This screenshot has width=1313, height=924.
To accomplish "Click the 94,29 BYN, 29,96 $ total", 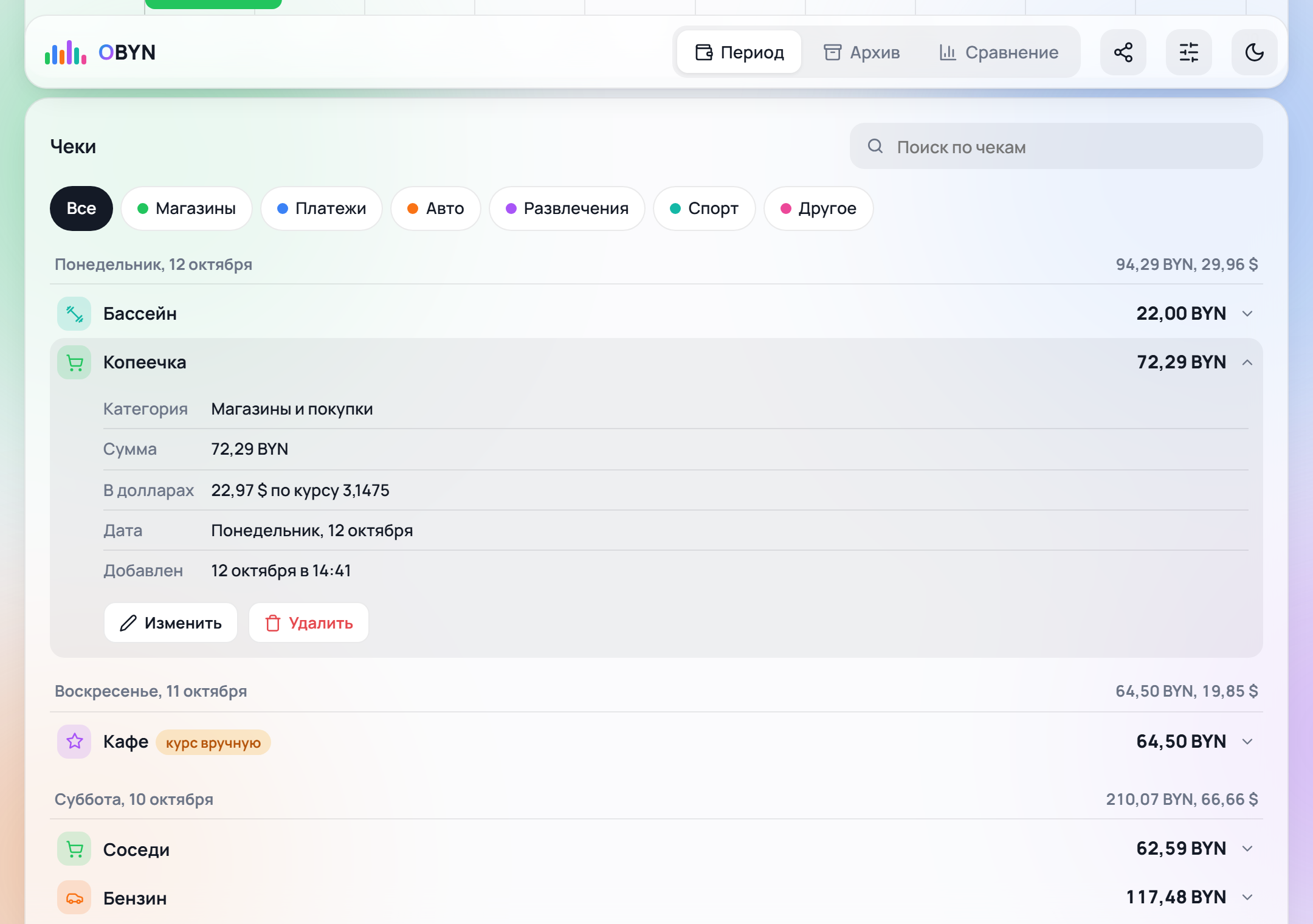I will tap(1187, 264).
